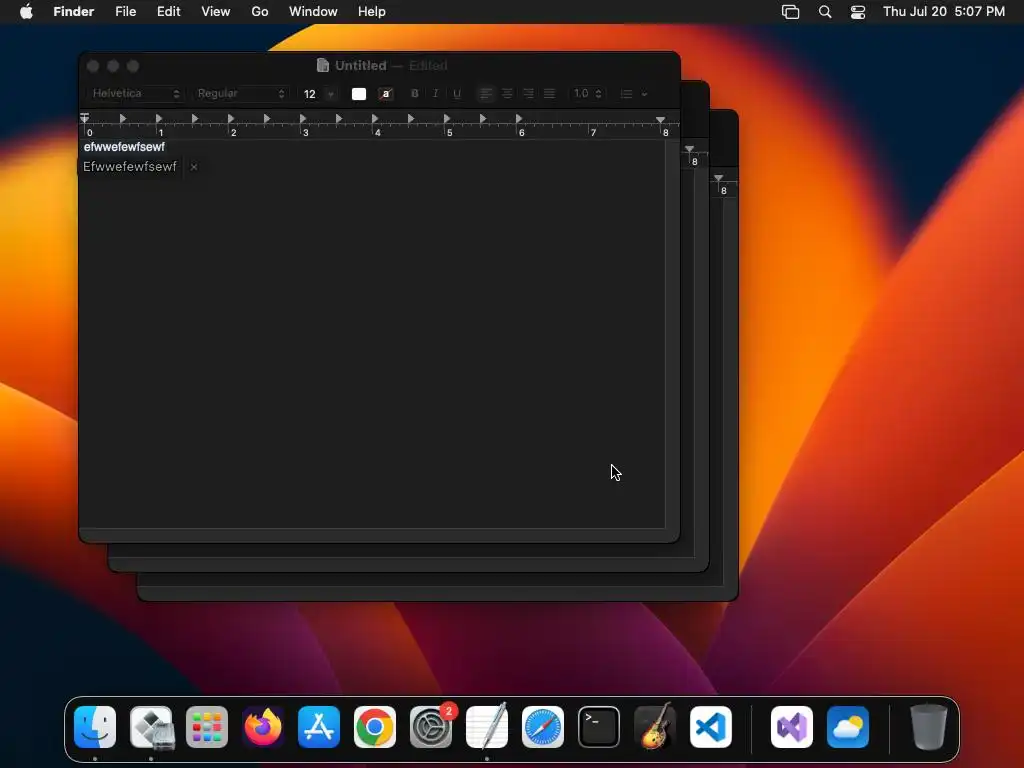Align text left

486,93
